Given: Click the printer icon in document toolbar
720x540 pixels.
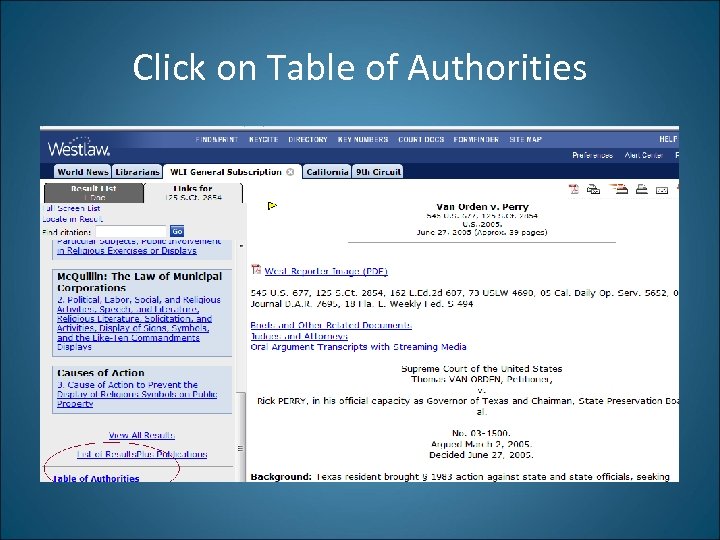Looking at the screenshot, I should (641, 189).
